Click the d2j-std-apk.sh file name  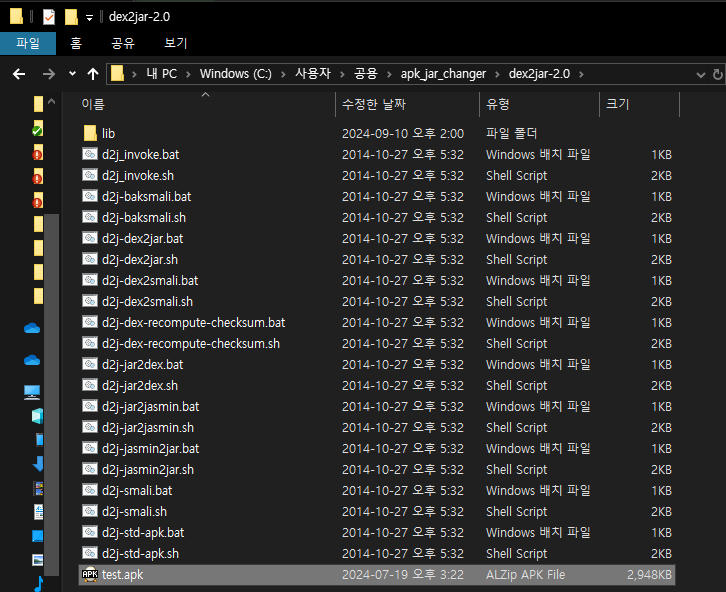[140, 554]
